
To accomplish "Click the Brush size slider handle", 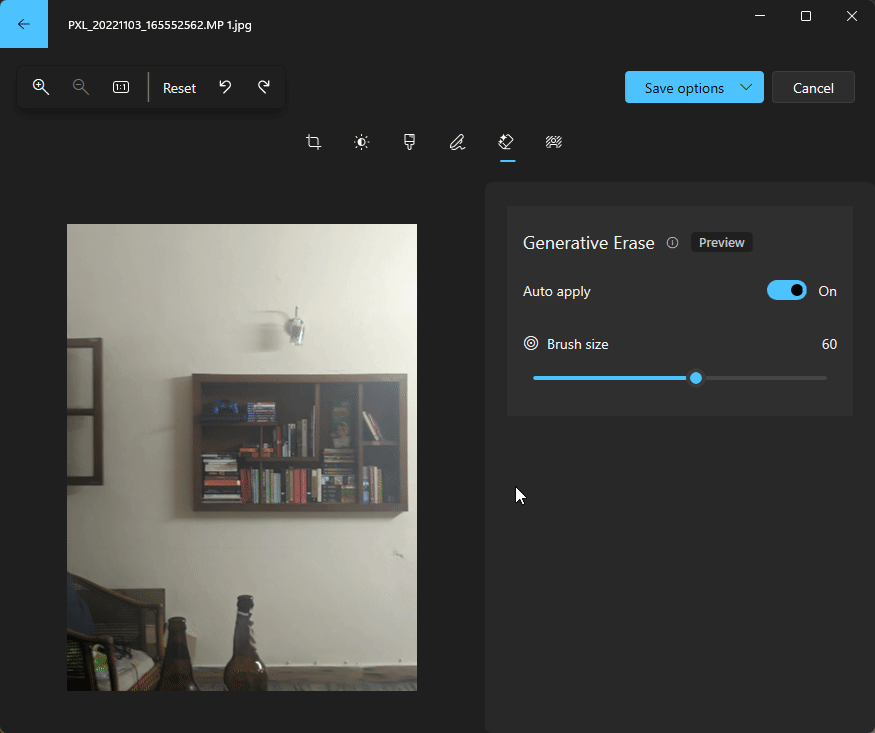I will [696, 378].
